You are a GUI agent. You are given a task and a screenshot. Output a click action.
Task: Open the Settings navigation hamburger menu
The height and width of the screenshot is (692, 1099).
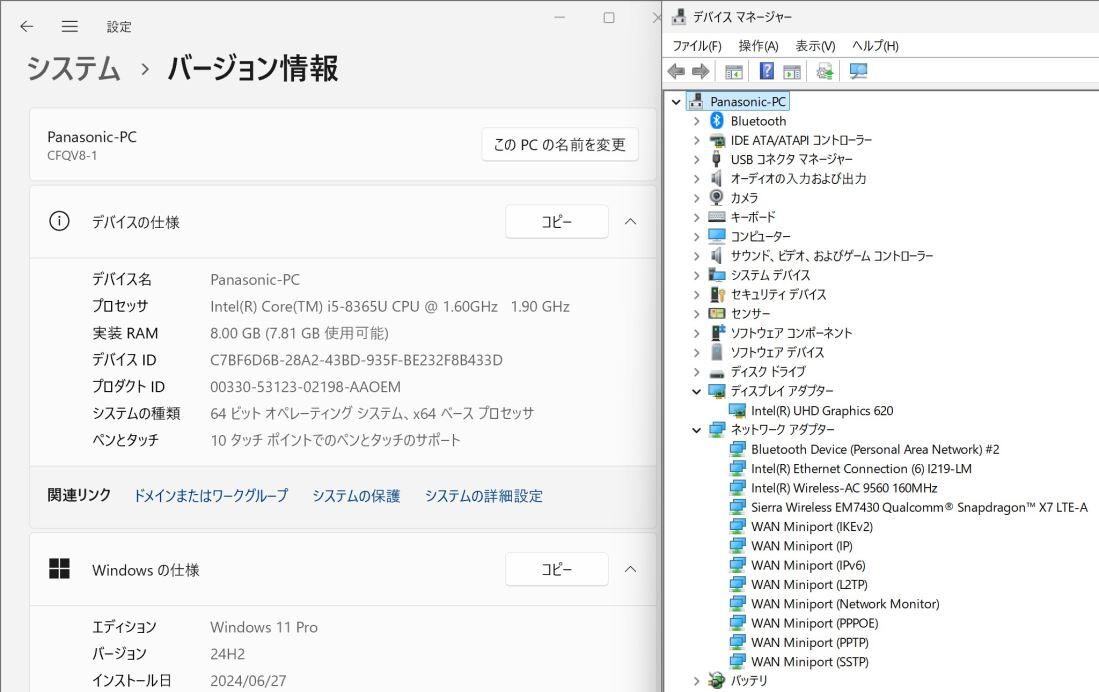pos(69,27)
